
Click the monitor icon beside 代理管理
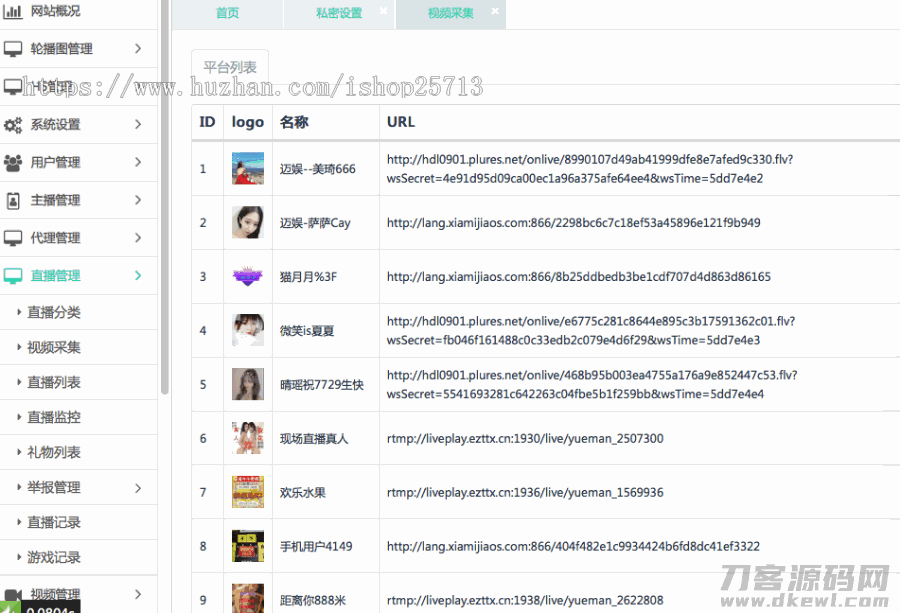[13, 238]
